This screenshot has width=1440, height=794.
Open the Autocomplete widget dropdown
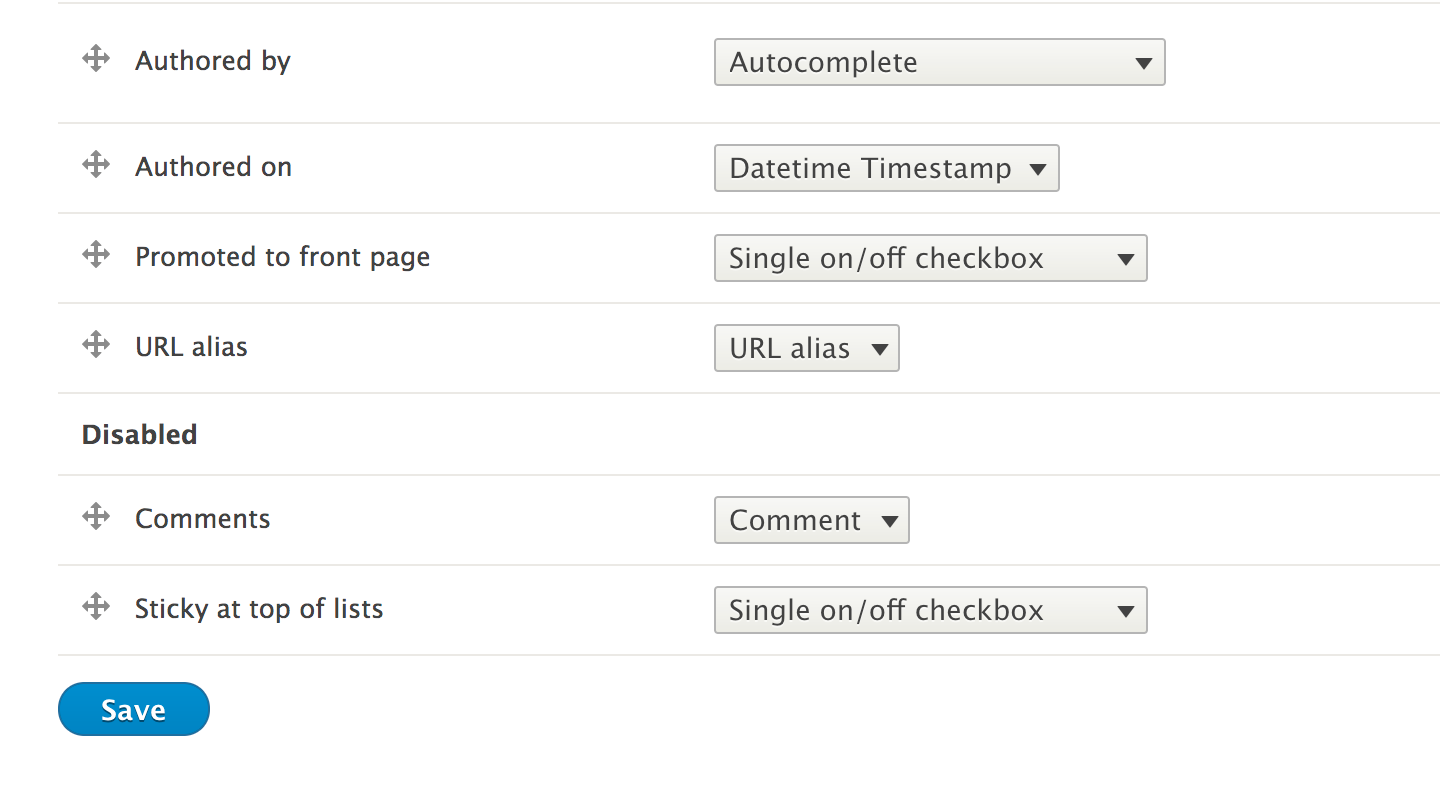[x=939, y=62]
